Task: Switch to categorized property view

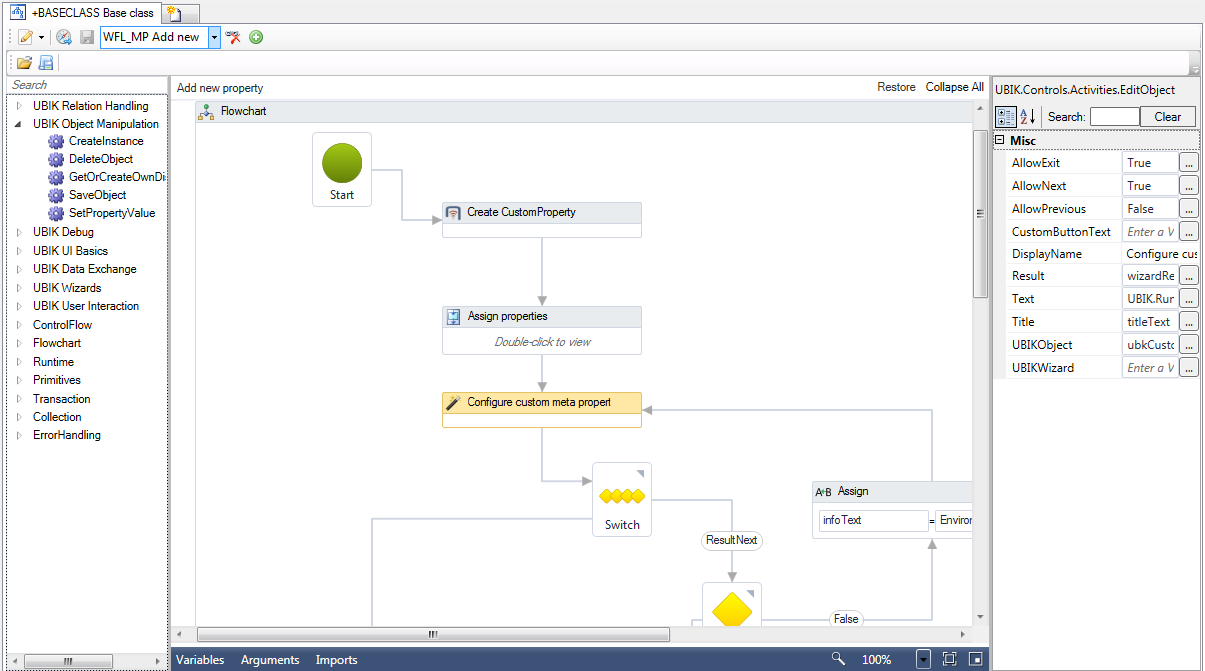Action: [x=1007, y=116]
